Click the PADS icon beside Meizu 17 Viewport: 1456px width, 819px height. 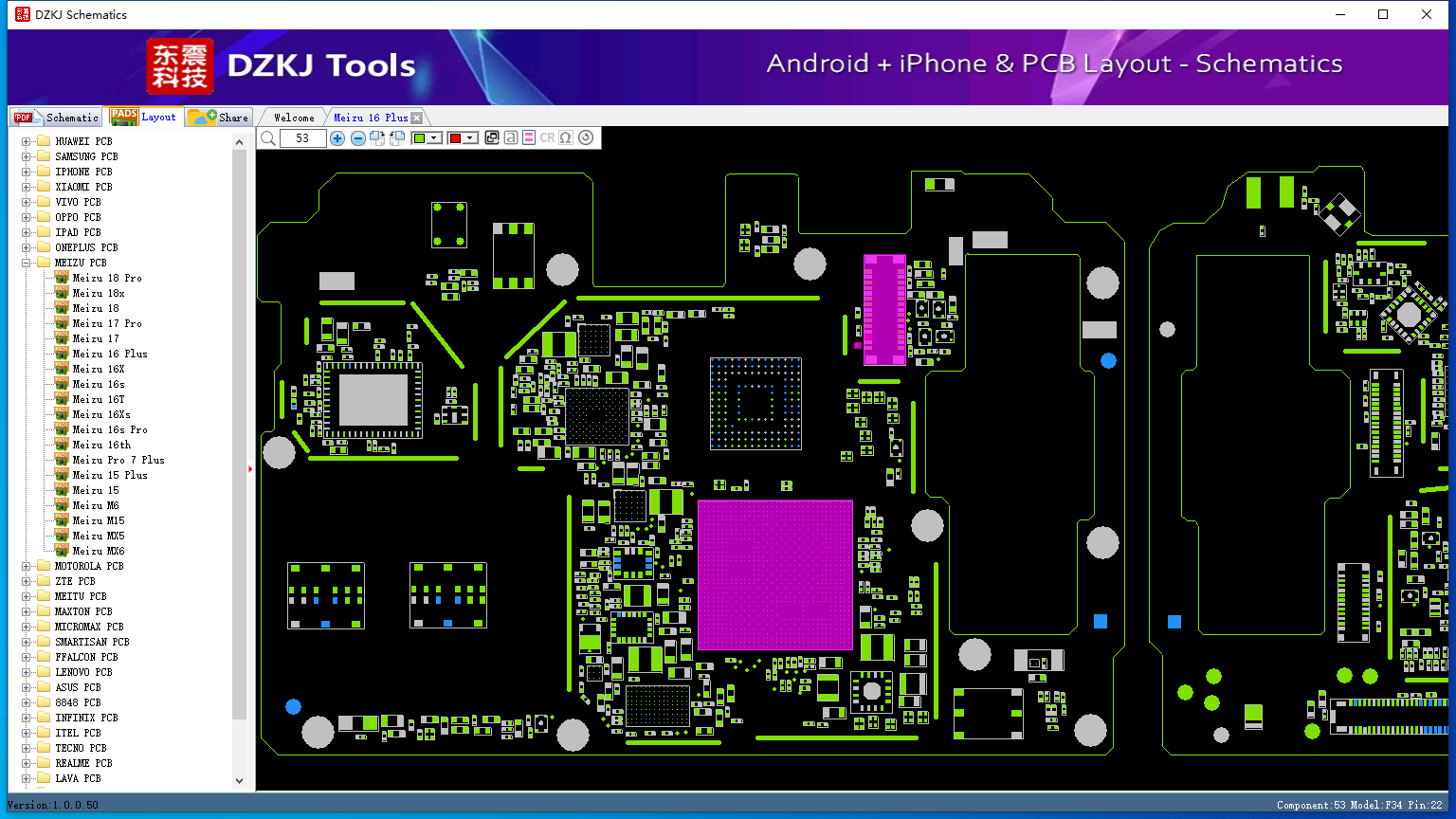[62, 338]
